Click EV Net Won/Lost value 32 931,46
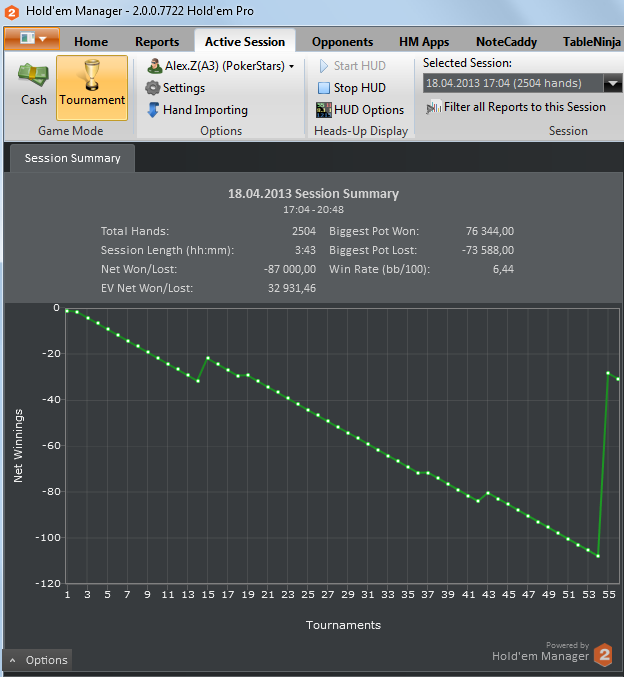This screenshot has width=624, height=677. [x=291, y=288]
